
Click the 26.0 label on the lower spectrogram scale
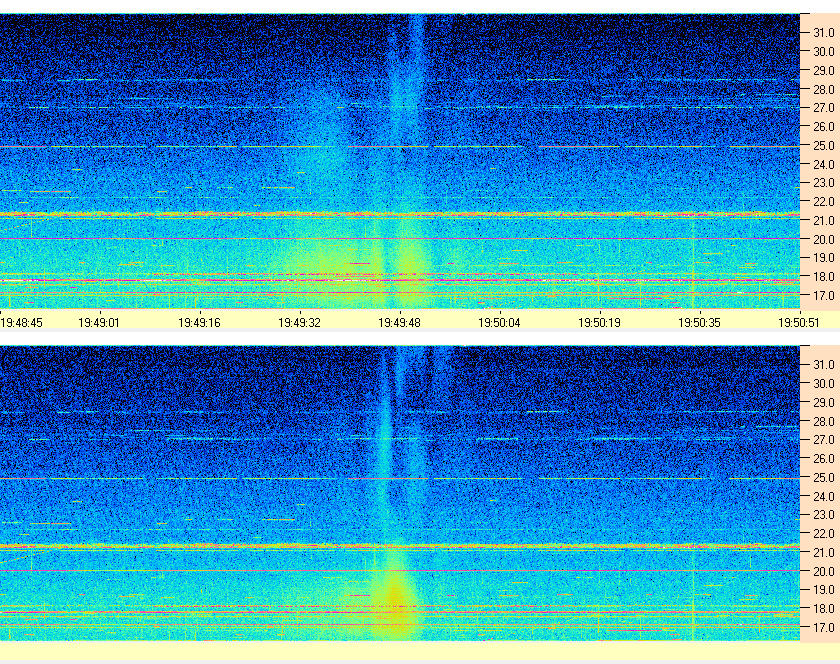tap(824, 459)
